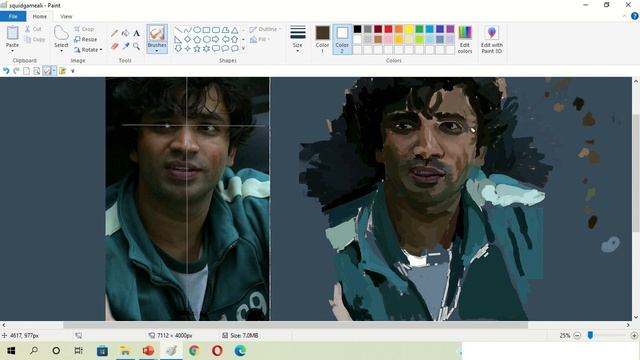Select the Eraser tool
640x360 pixels.
[115, 47]
